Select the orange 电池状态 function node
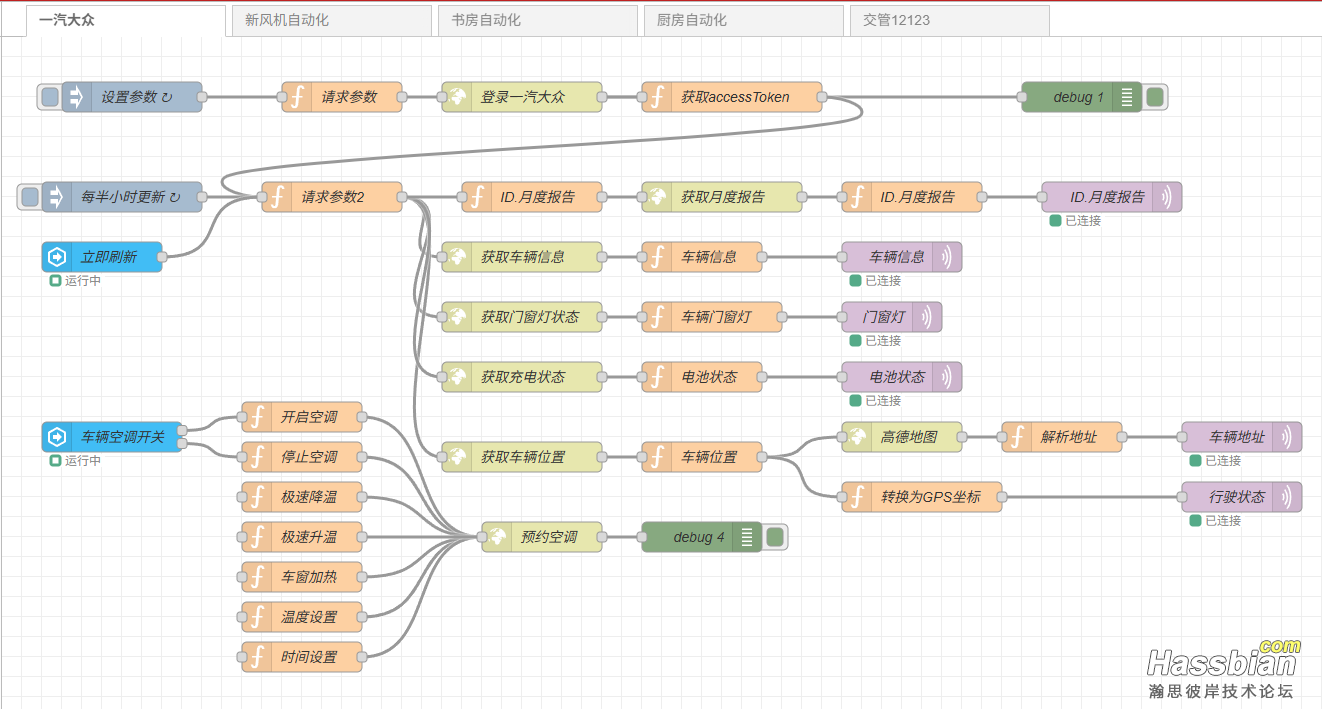1322x709 pixels. pyautogui.click(x=702, y=377)
